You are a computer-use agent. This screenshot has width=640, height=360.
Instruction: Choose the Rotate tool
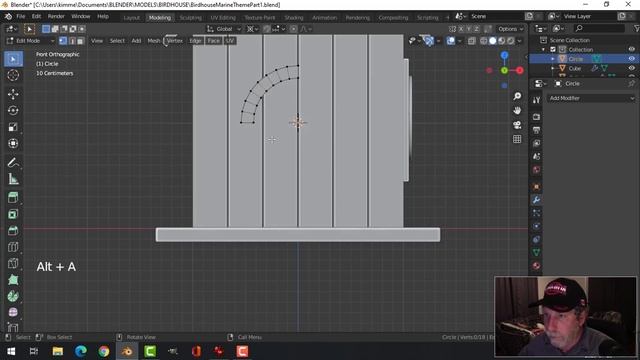point(13,111)
